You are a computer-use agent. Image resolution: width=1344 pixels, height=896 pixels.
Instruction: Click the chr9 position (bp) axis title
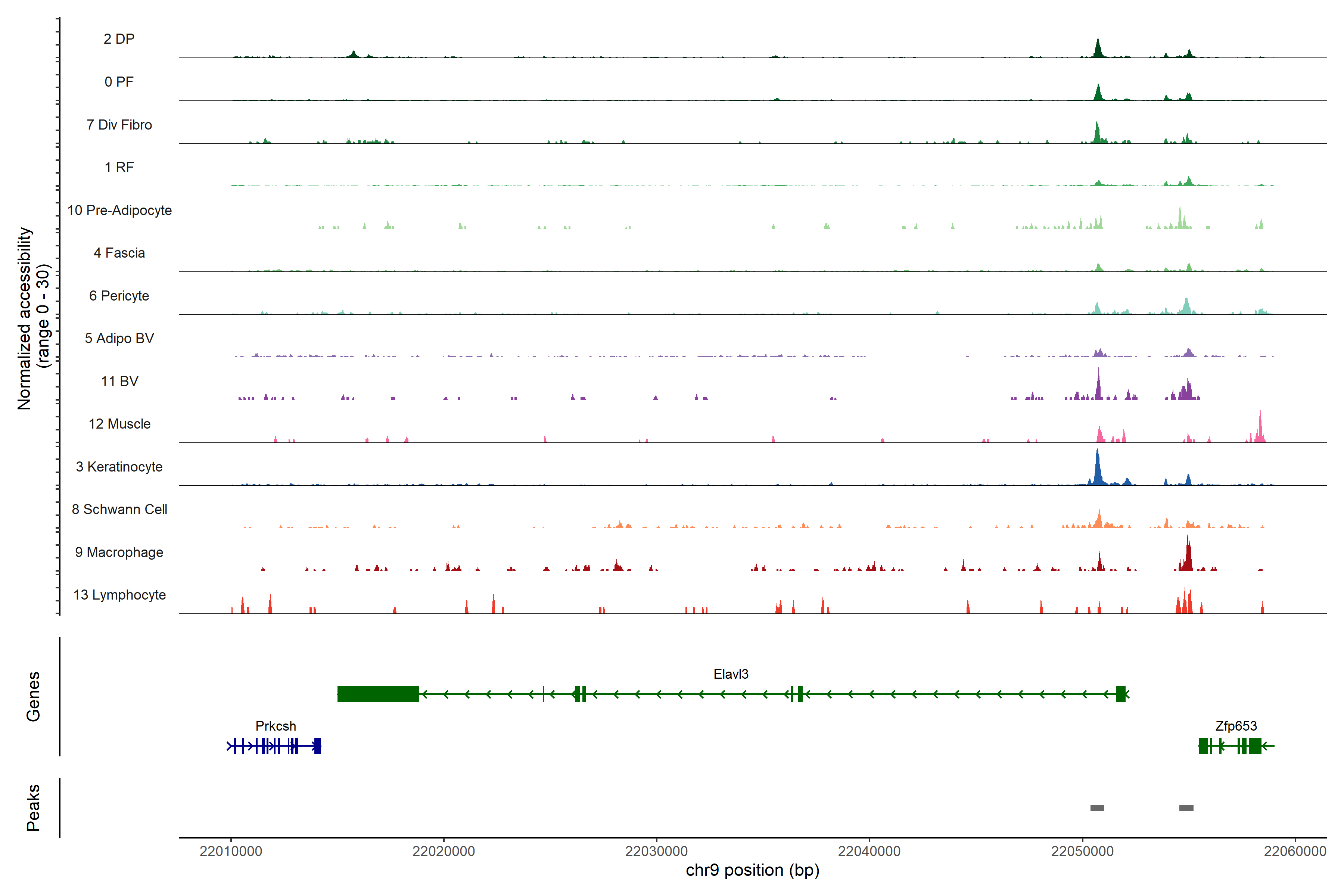click(752, 870)
